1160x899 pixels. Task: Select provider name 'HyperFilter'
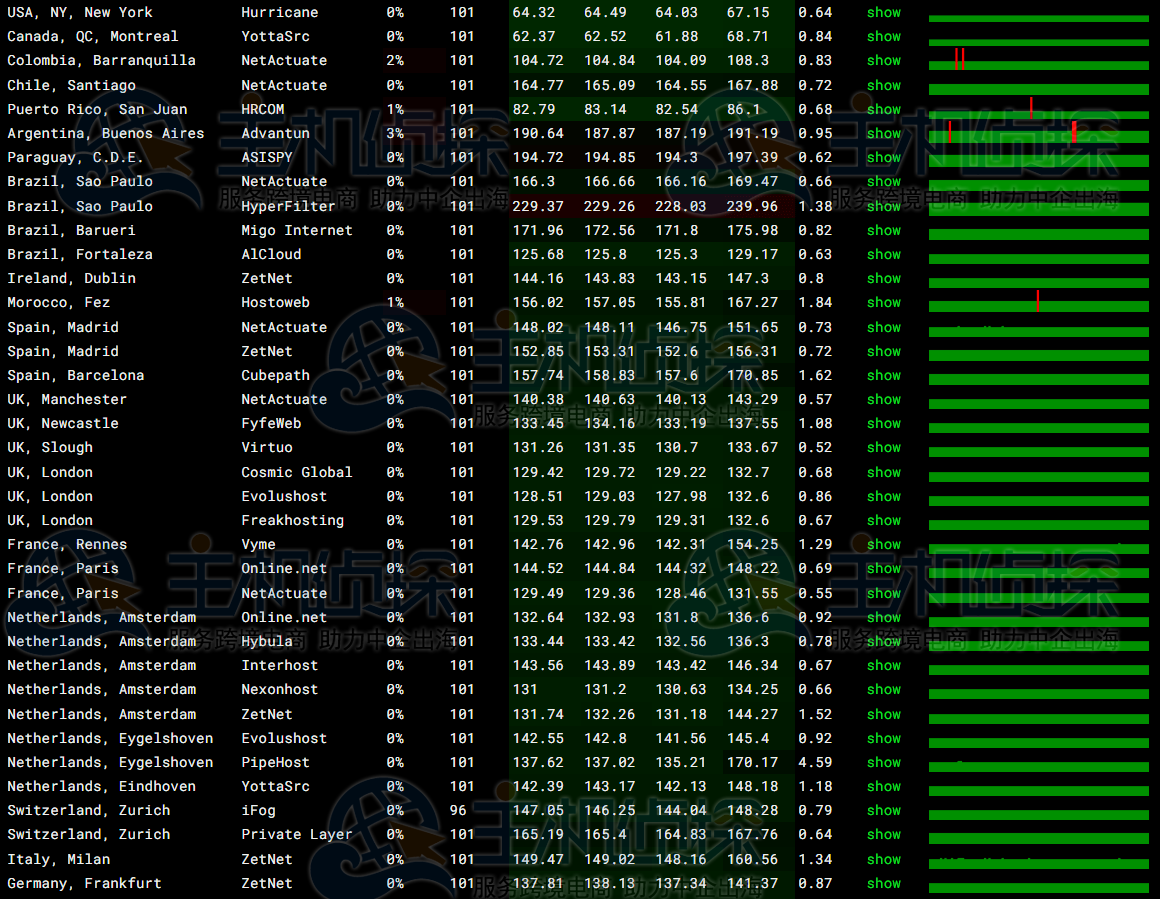tap(289, 206)
